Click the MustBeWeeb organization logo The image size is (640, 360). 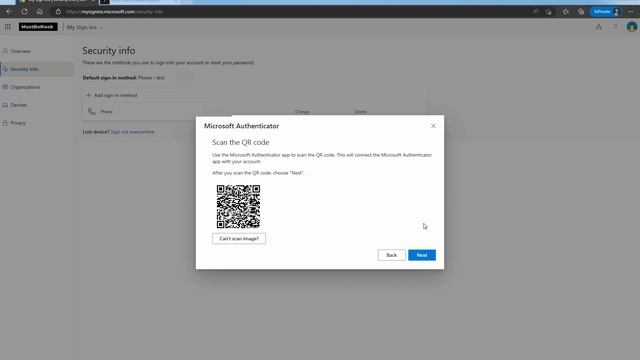(x=38, y=27)
